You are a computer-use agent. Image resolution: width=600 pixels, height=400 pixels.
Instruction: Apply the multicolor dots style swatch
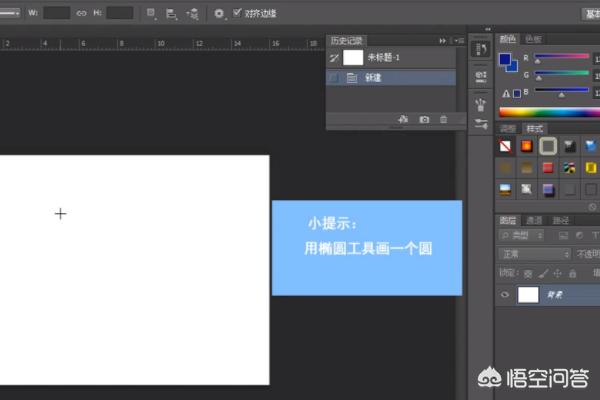[569, 168]
